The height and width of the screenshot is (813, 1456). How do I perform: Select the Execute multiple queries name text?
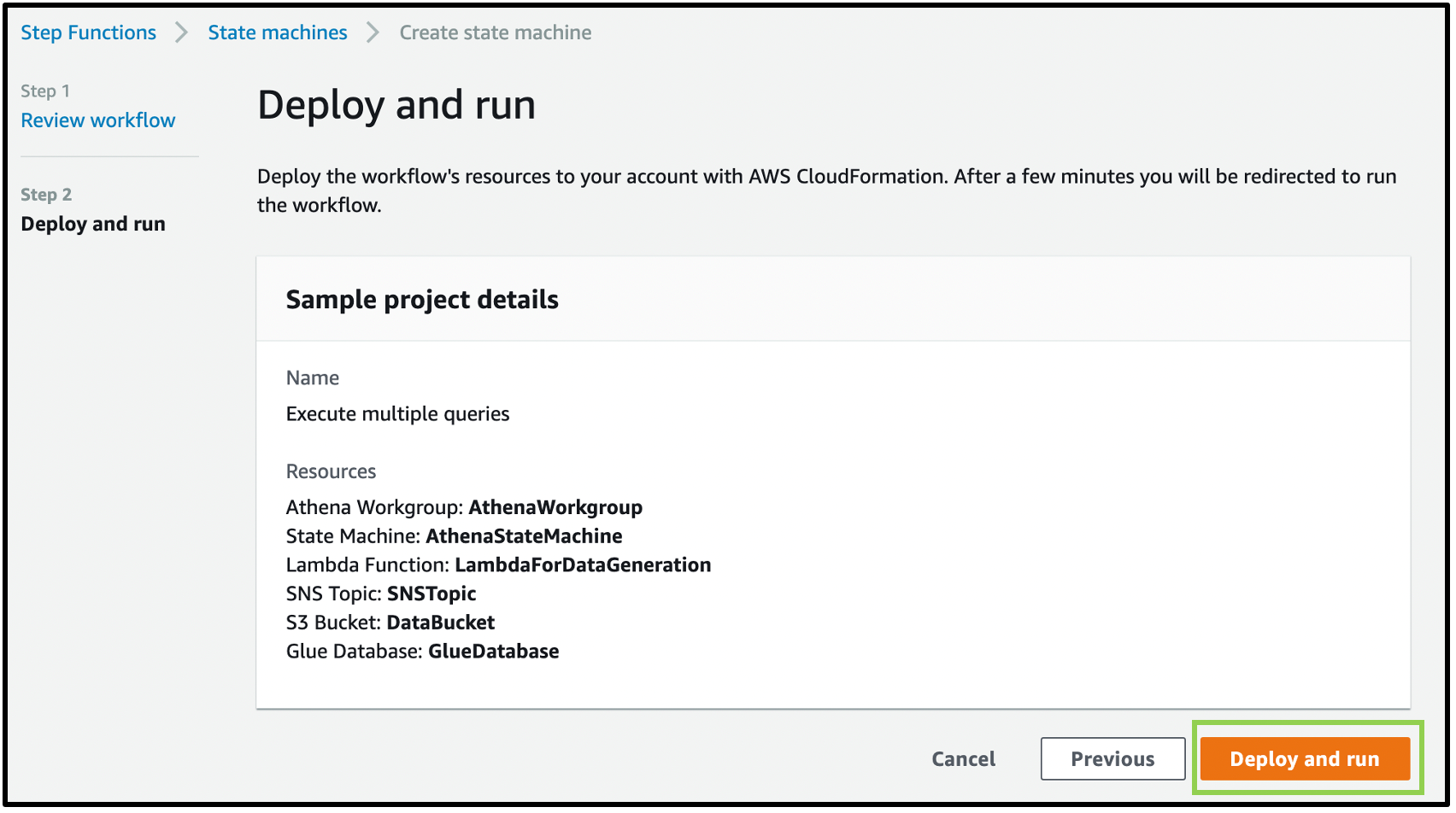pyautogui.click(x=397, y=414)
